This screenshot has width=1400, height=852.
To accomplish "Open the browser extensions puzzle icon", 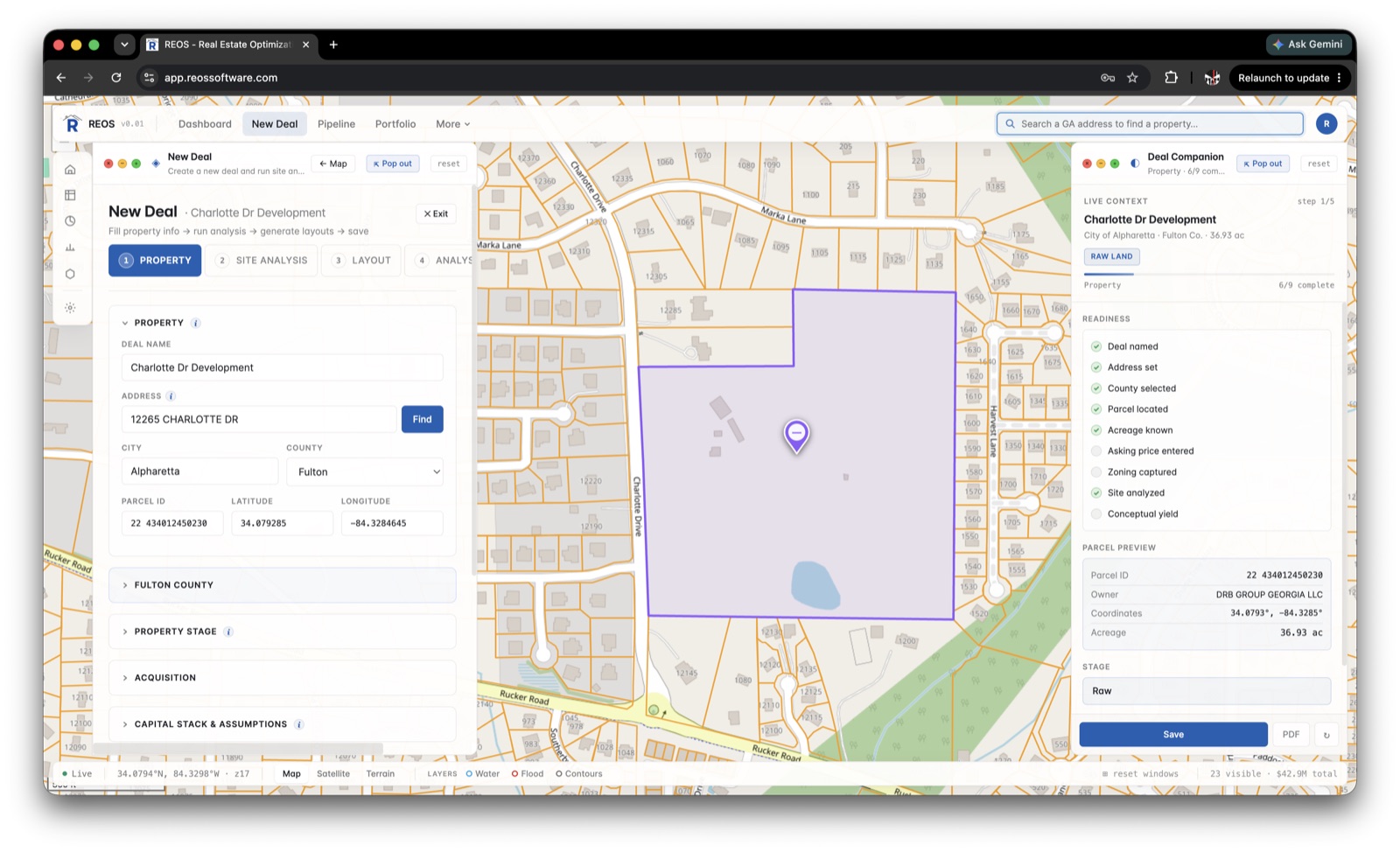I will pos(1171,78).
